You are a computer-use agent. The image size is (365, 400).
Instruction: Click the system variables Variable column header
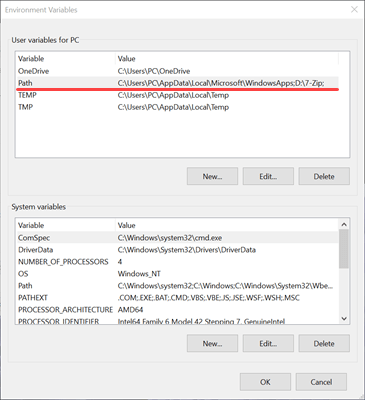66,225
